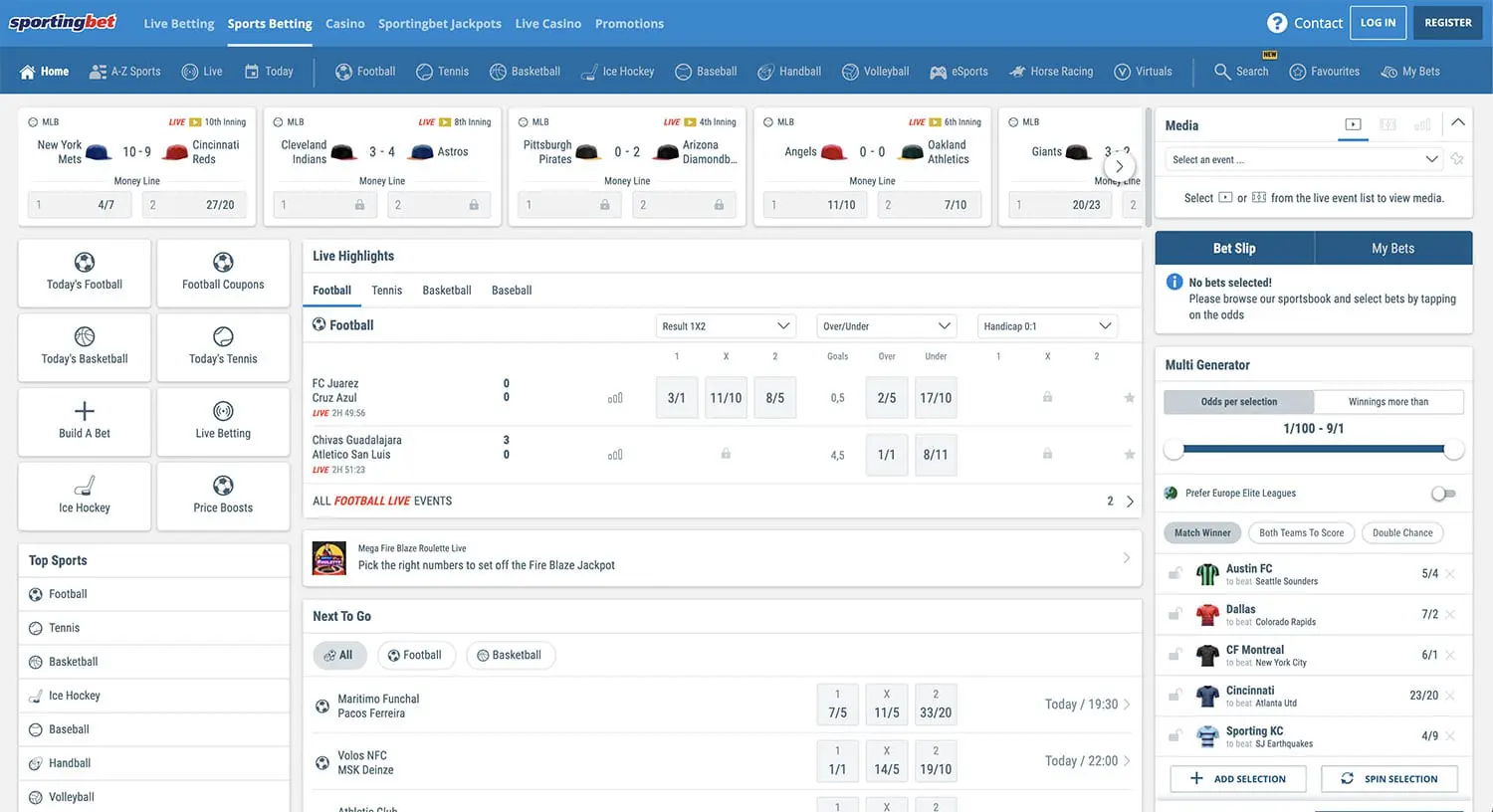Click the LOG IN button
1493x812 pixels.
1379,23
